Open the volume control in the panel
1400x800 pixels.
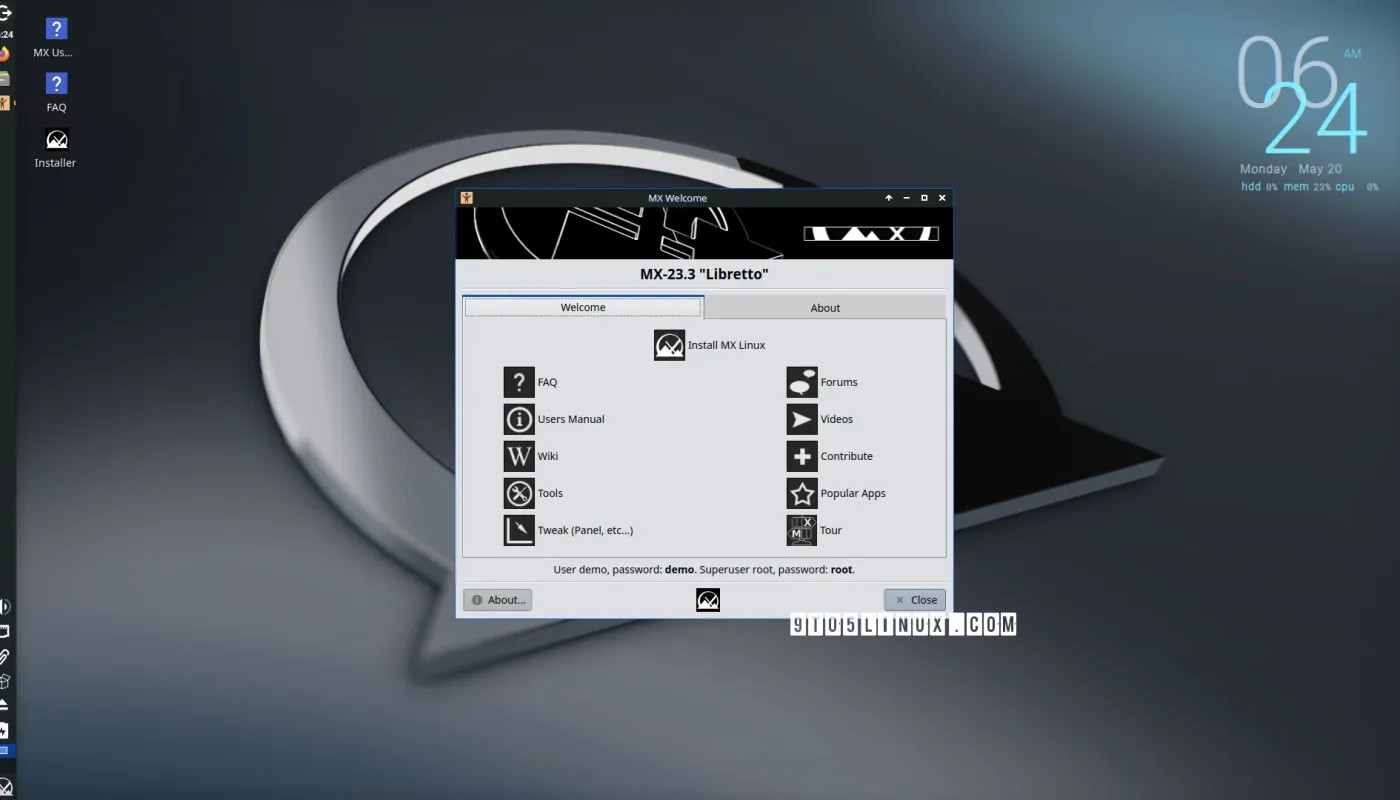pos(5,606)
